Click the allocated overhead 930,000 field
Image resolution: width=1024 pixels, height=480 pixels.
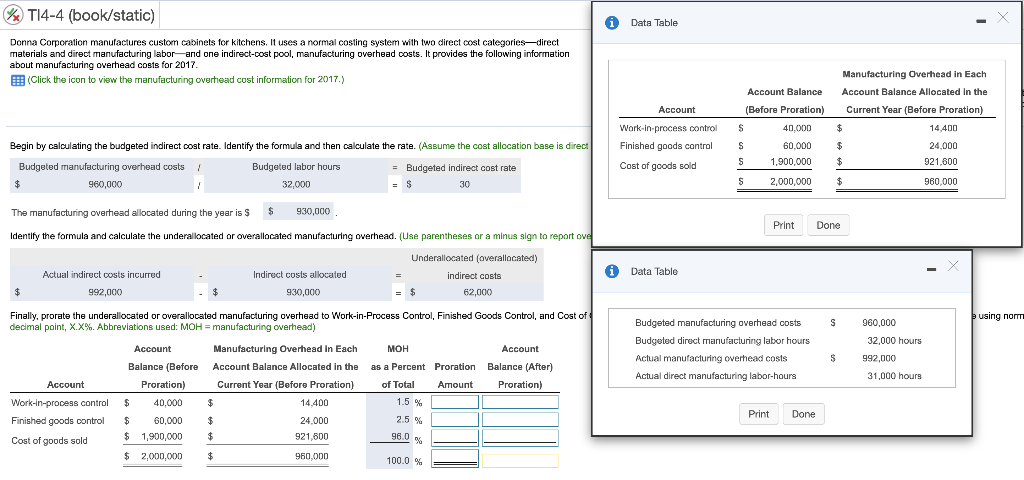click(x=299, y=212)
